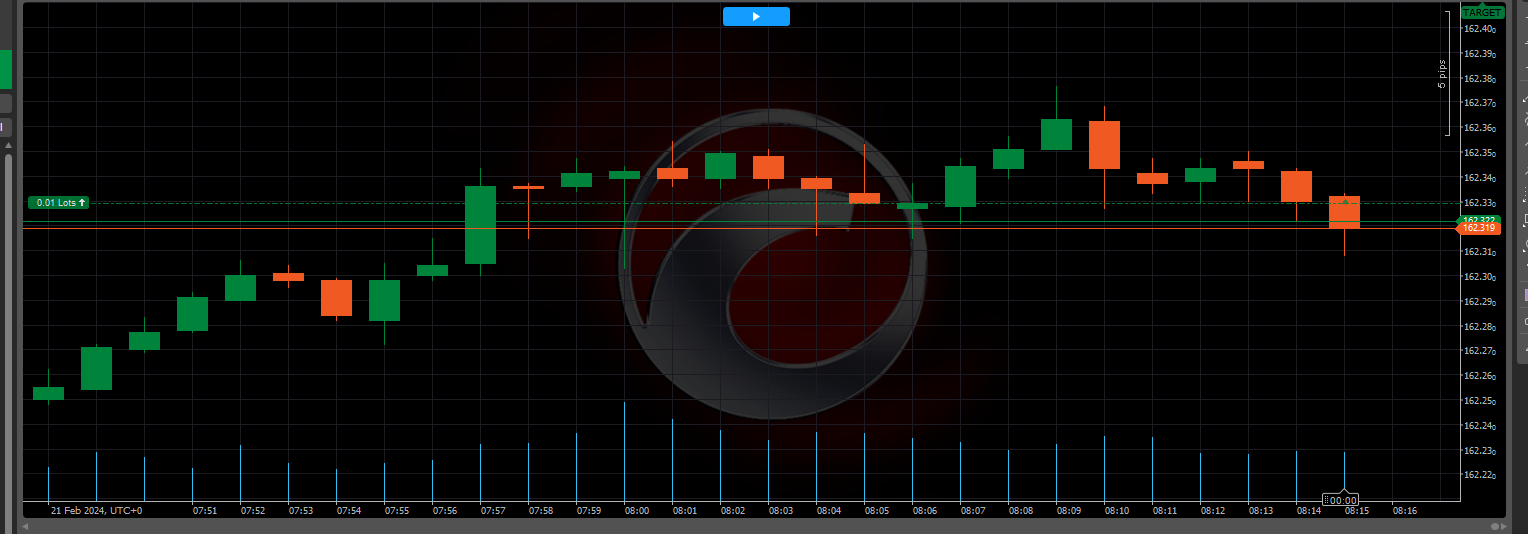Click the blue play button above chart
The image size is (1528, 534).
click(x=756, y=16)
